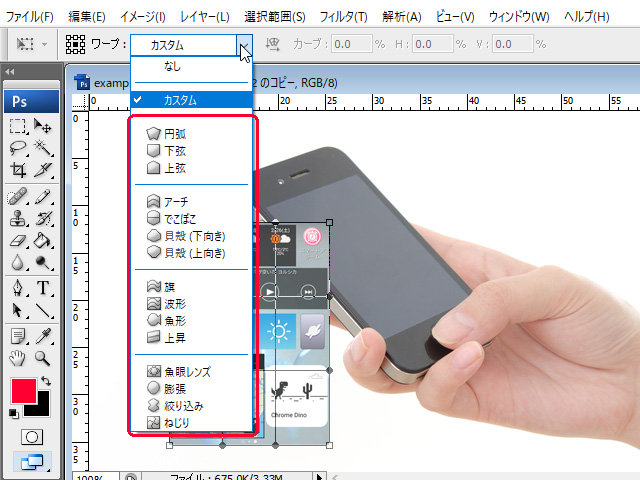Swap foreground and background colors
640x480 pixels.
click(x=46, y=381)
